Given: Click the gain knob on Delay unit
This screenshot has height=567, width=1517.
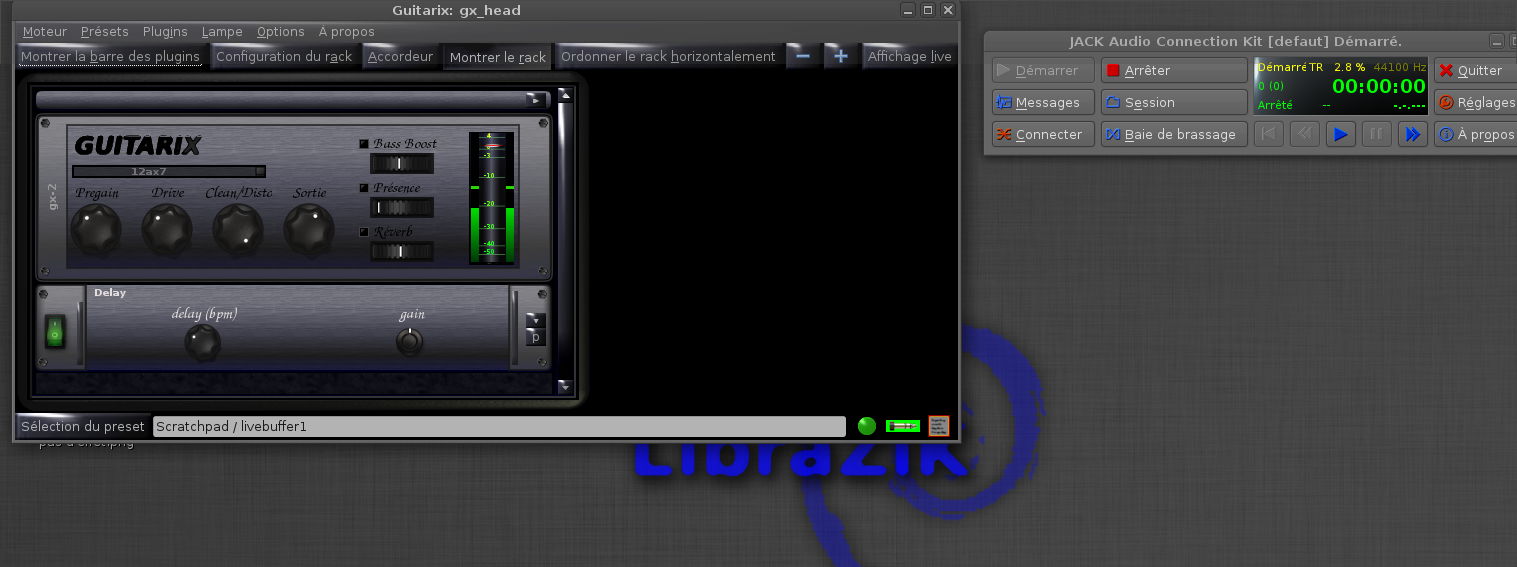Looking at the screenshot, I should (x=410, y=342).
